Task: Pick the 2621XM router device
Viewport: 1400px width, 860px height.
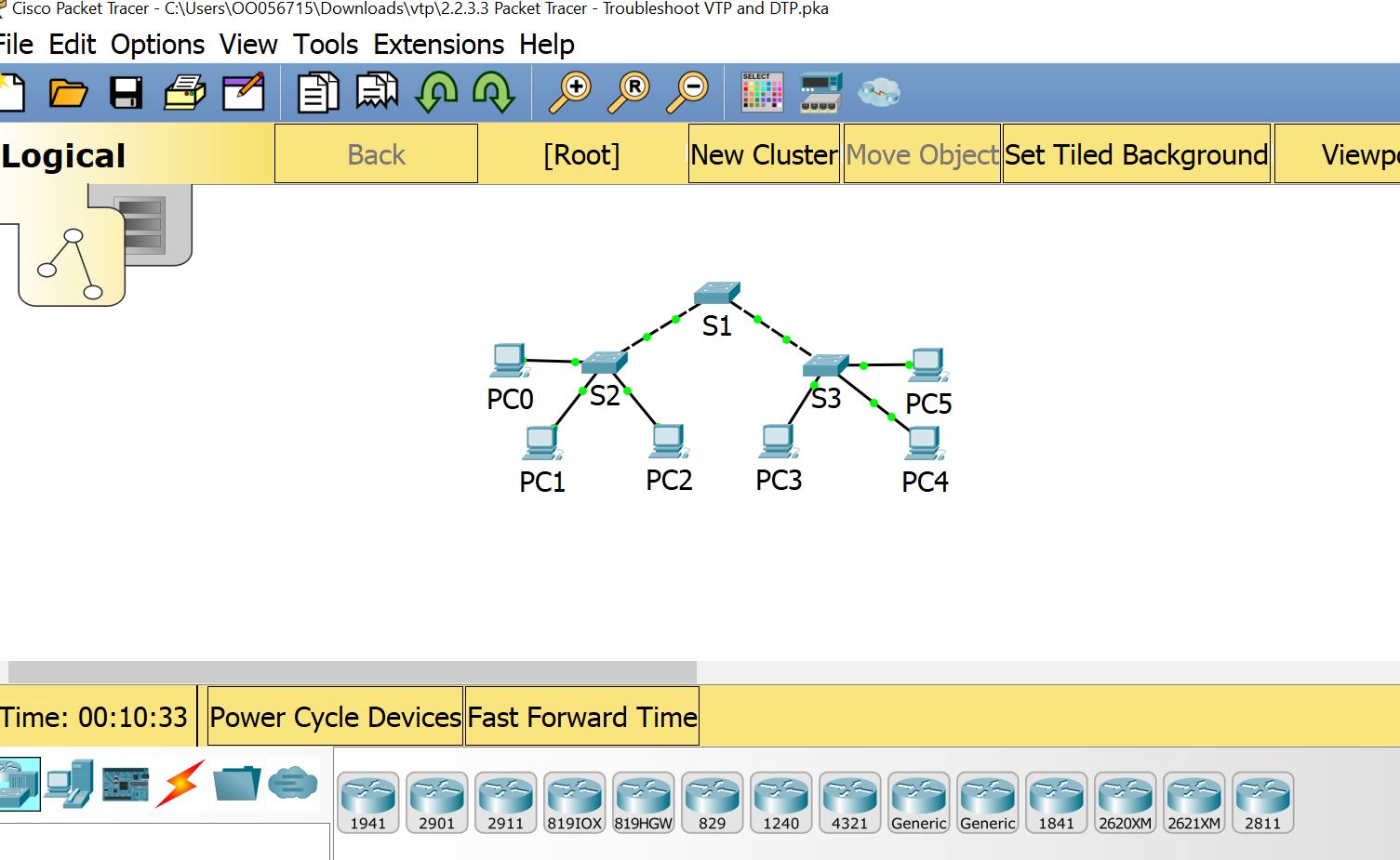Action: click(x=1194, y=802)
